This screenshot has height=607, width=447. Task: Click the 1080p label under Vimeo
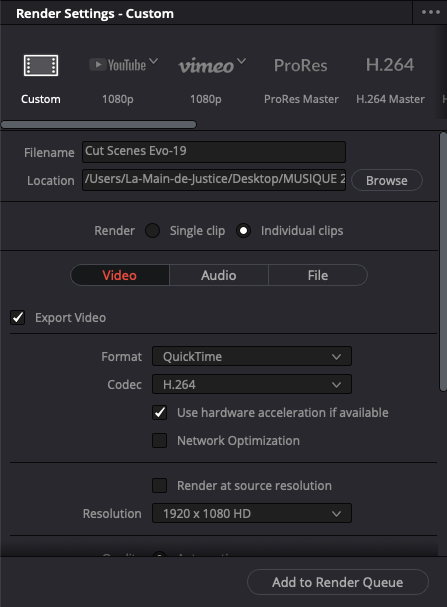pos(206,99)
